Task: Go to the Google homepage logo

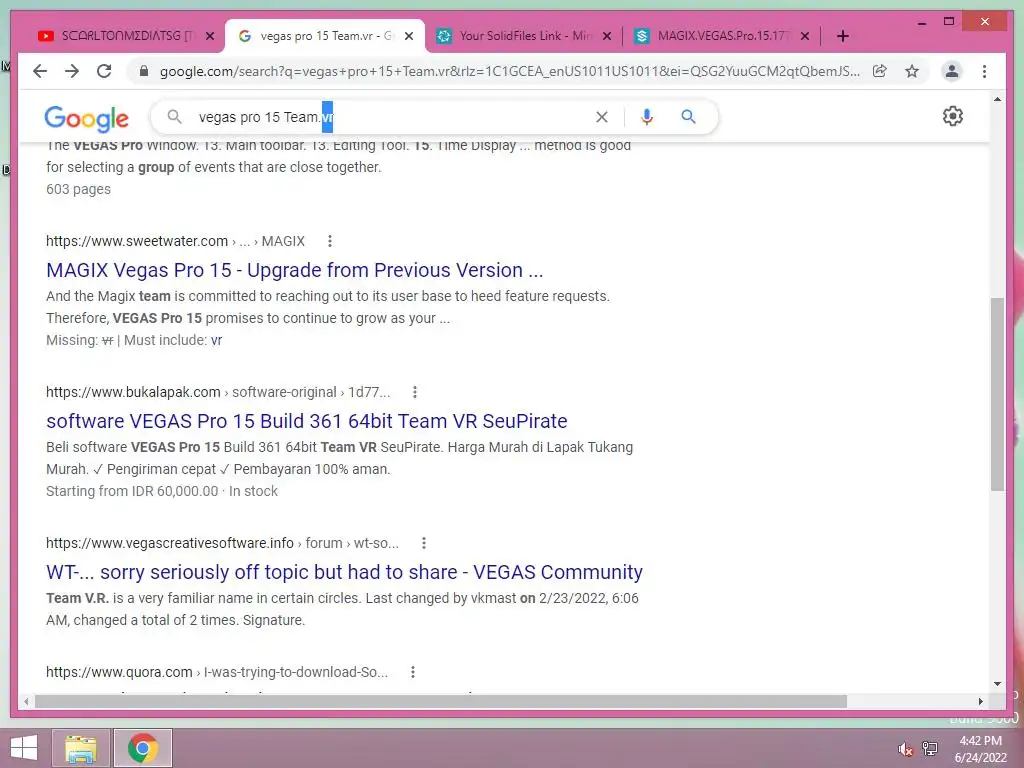Action: coord(86,118)
